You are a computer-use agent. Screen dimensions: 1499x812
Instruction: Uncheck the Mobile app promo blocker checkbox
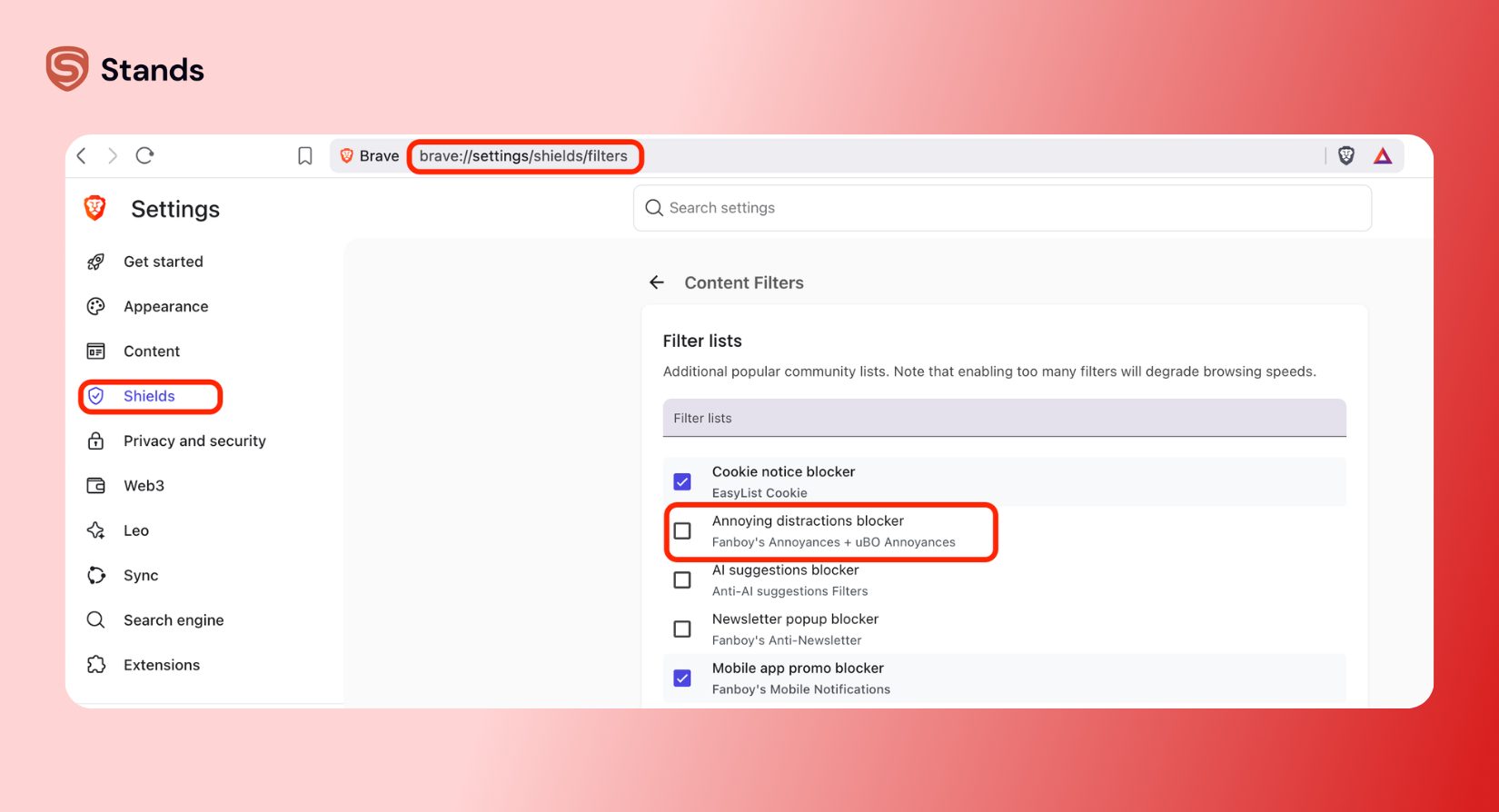click(682, 678)
